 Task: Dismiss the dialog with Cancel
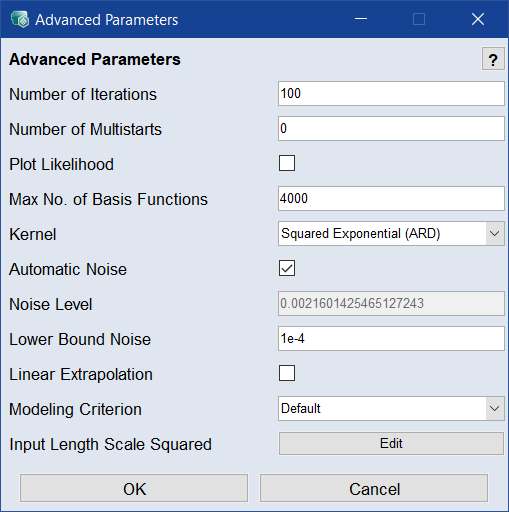point(374,488)
